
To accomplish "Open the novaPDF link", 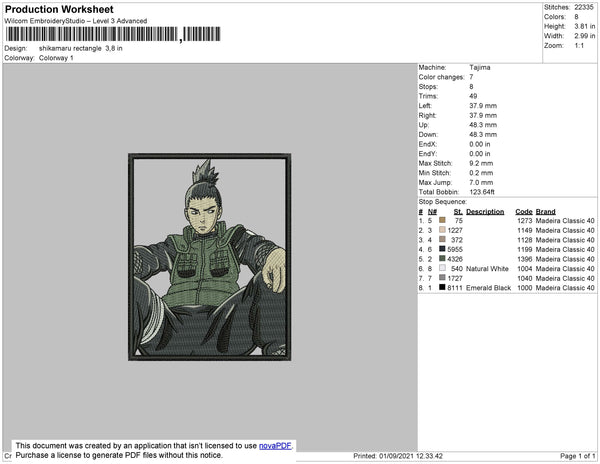I will 275,446.
